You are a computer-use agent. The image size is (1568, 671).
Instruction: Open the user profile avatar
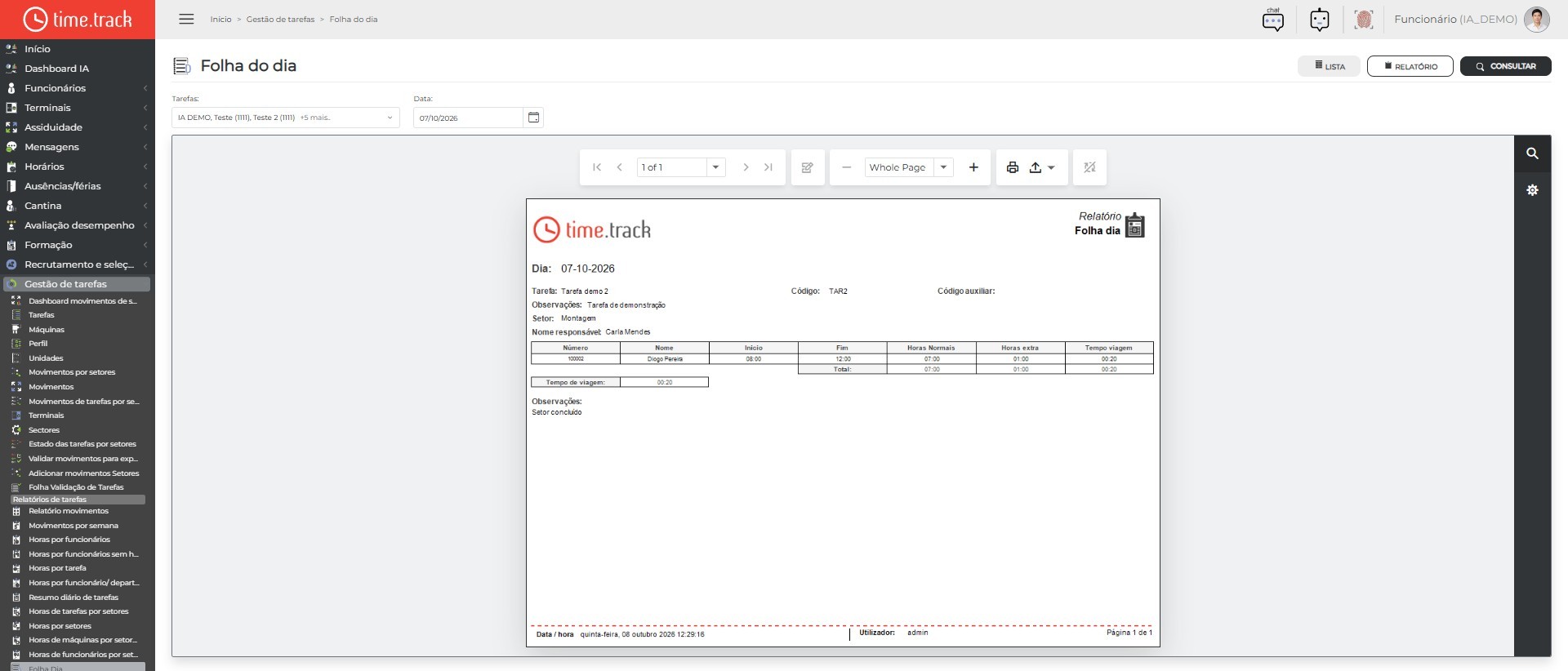pos(1536,20)
